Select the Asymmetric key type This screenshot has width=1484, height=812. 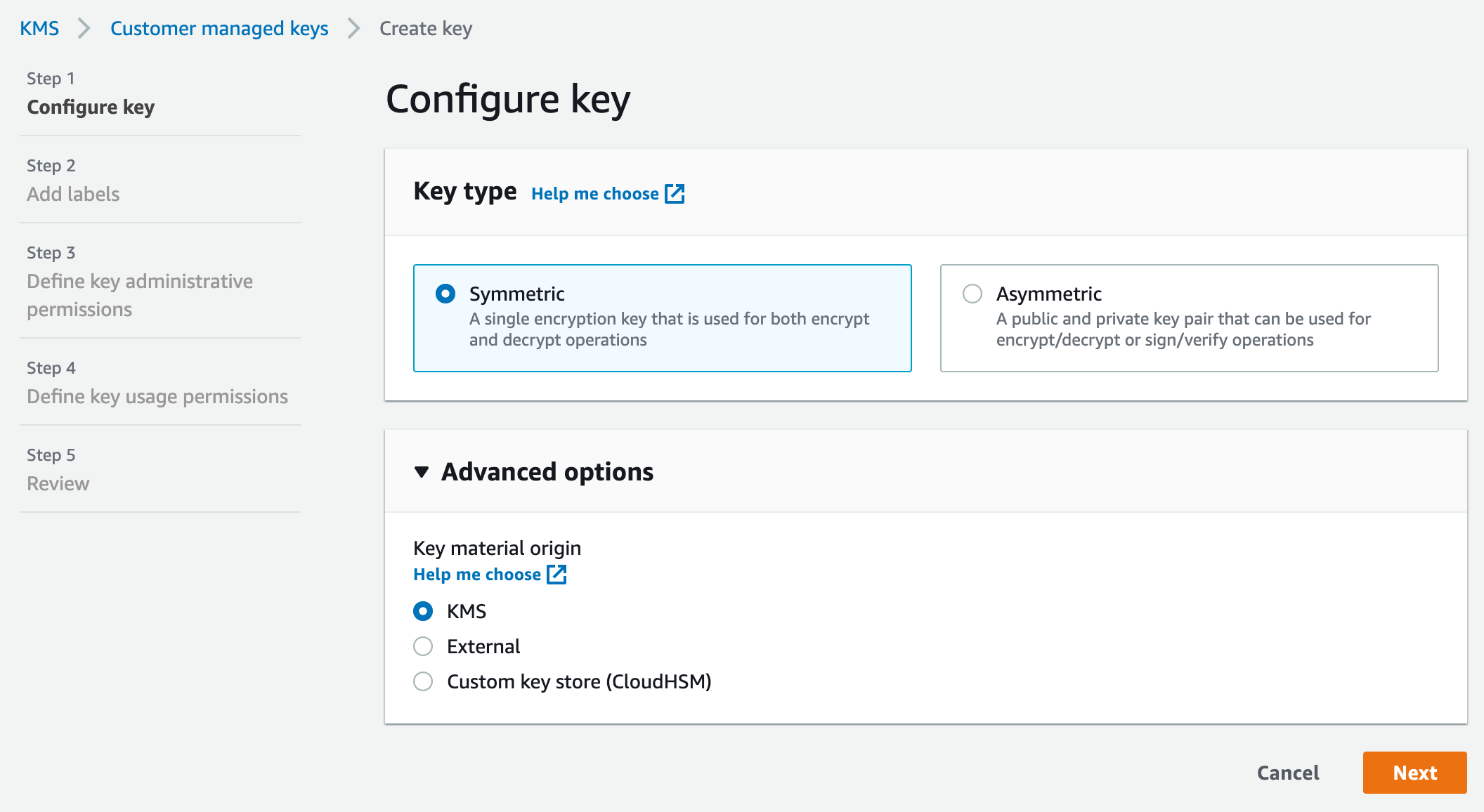[x=973, y=294]
